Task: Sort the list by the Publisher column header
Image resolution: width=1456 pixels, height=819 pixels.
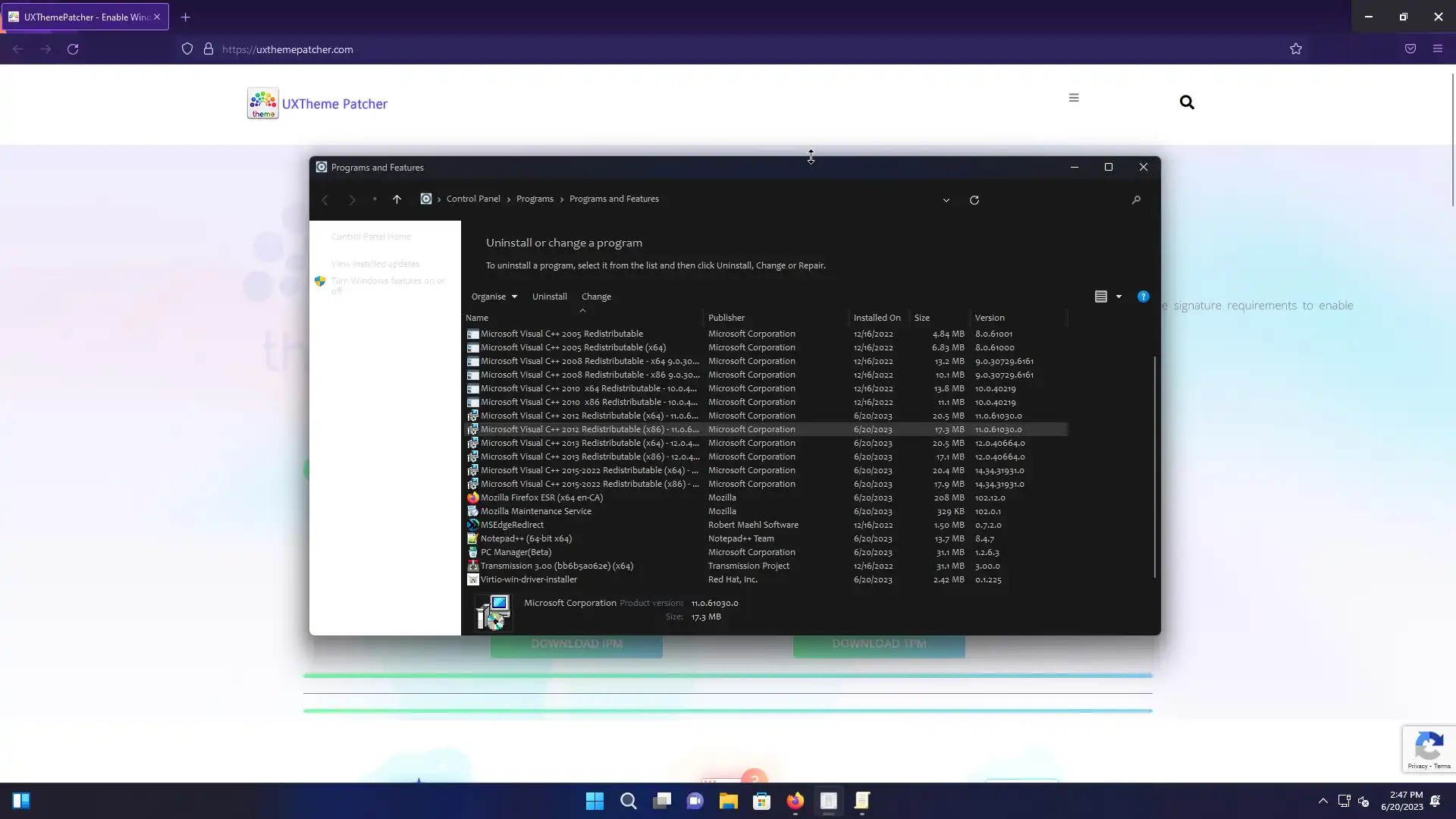Action: pyautogui.click(x=726, y=318)
